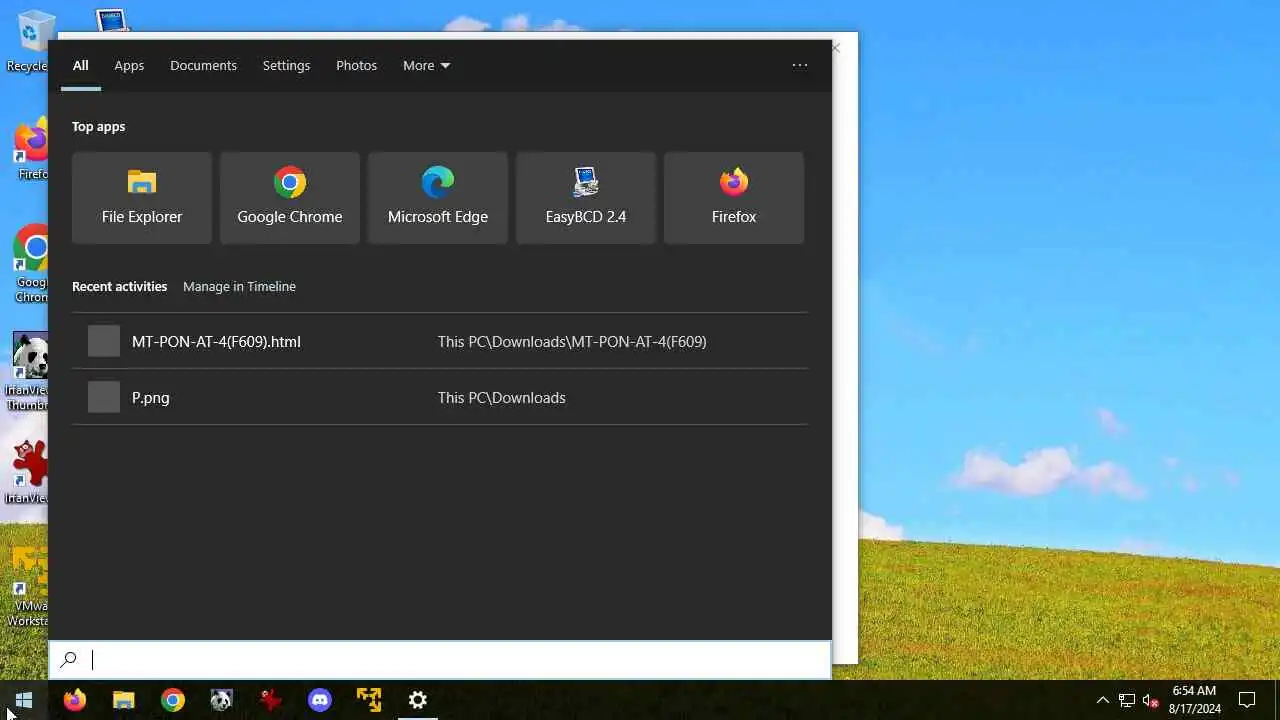Launch Discord from the taskbar
The width and height of the screenshot is (1280, 720).
(319, 700)
